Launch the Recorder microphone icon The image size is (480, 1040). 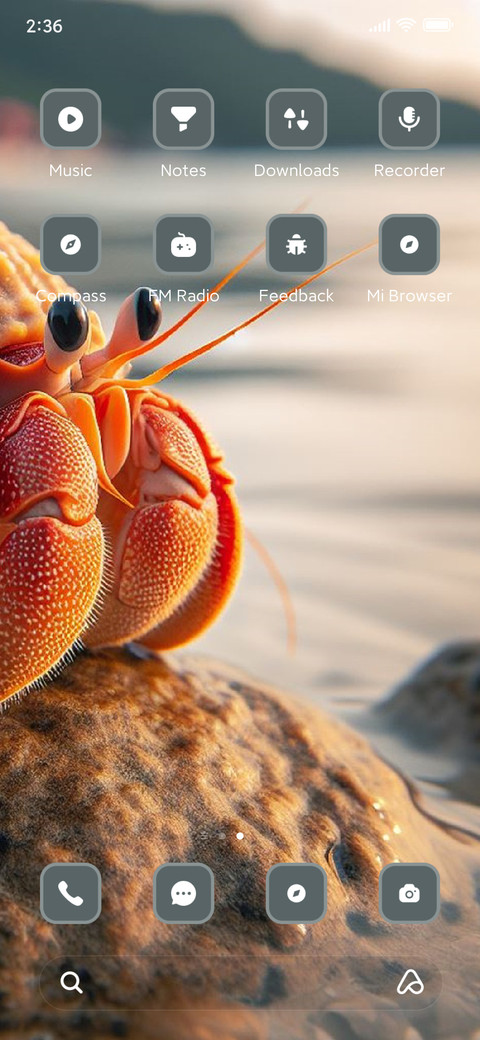(x=409, y=119)
